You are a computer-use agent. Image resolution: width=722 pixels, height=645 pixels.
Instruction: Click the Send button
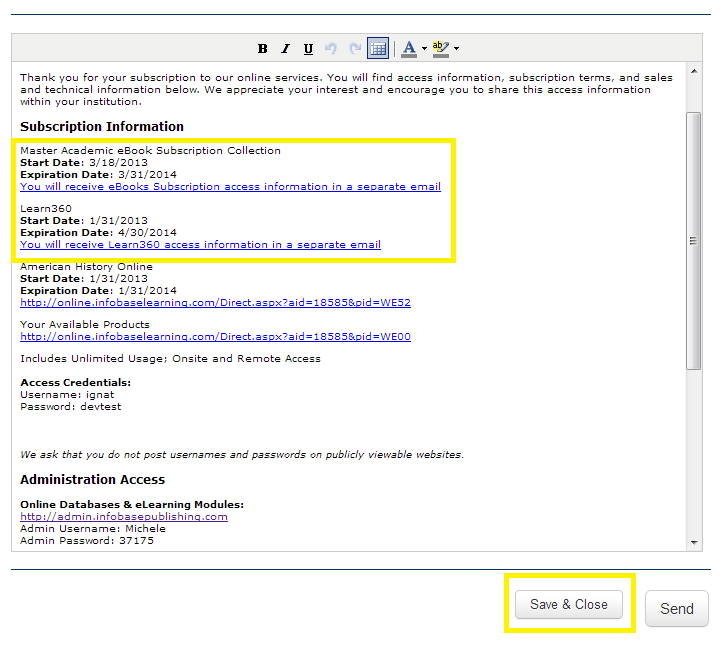(x=676, y=609)
